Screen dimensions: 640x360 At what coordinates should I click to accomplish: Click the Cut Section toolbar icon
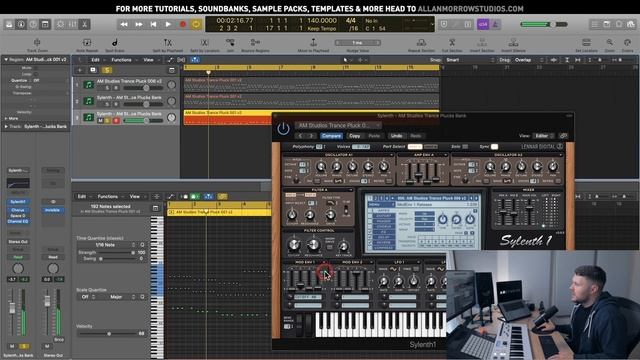452,42
